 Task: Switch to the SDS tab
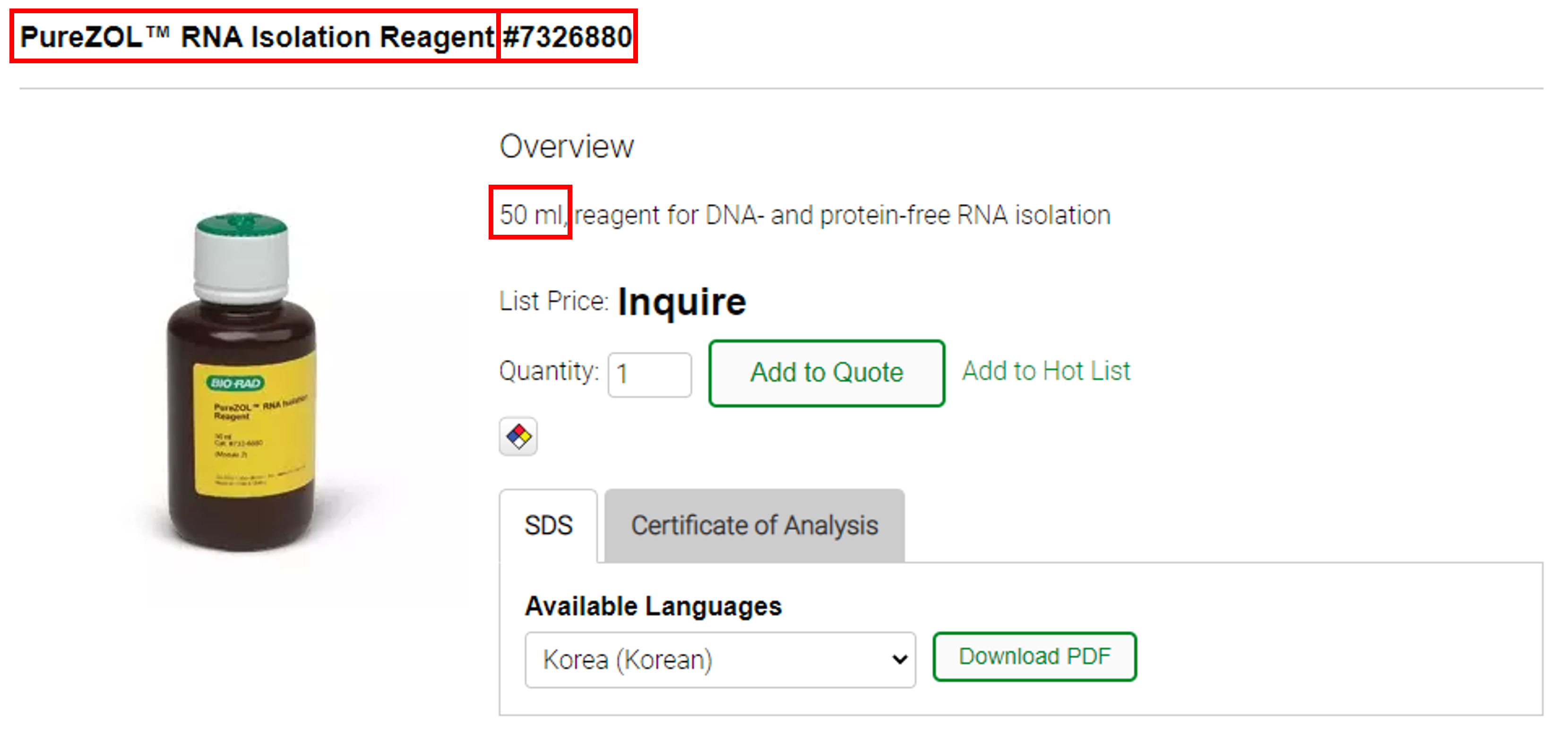[x=549, y=526]
